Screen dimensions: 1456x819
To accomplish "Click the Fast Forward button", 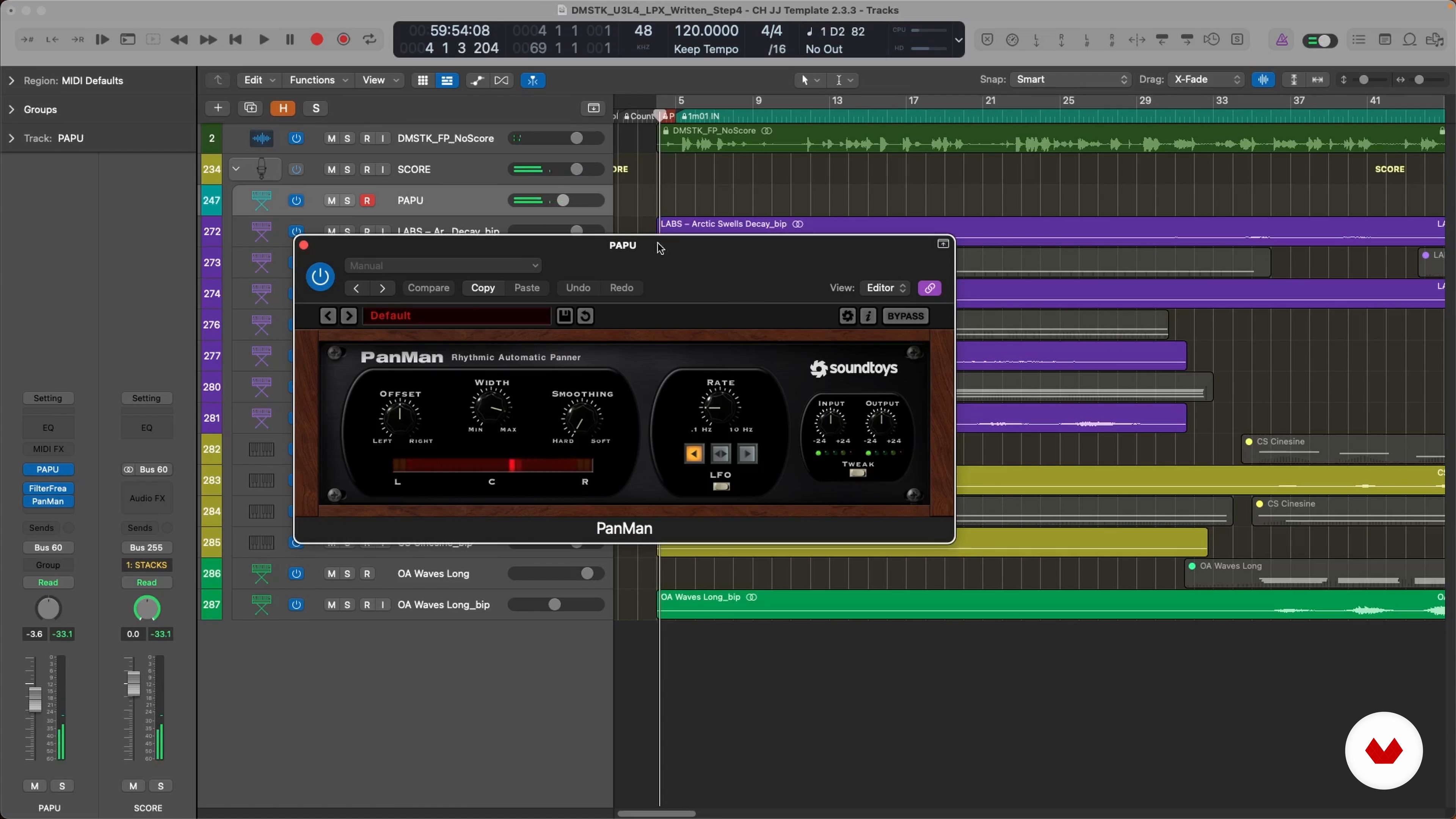I will (208, 39).
